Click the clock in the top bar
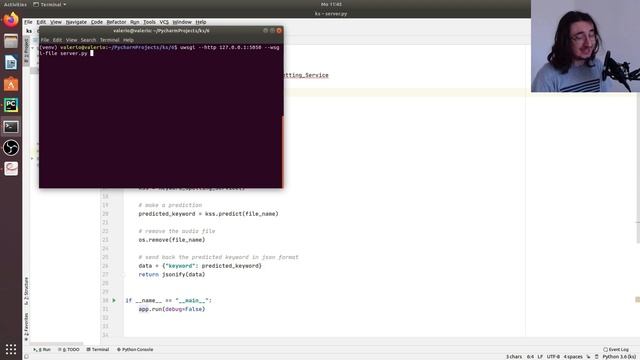Viewport: 640px width, 360px height. tap(331, 4)
